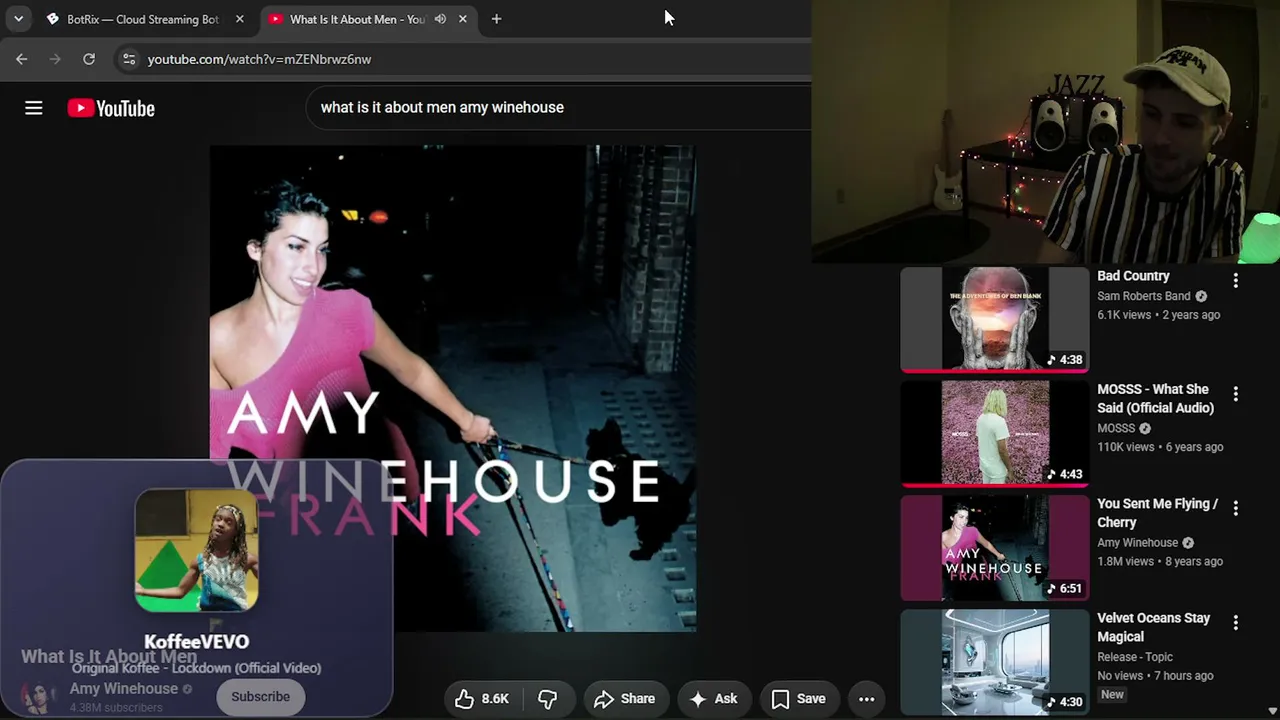Open MOSSS - What She Said (Official Audio) title

tap(1155, 398)
